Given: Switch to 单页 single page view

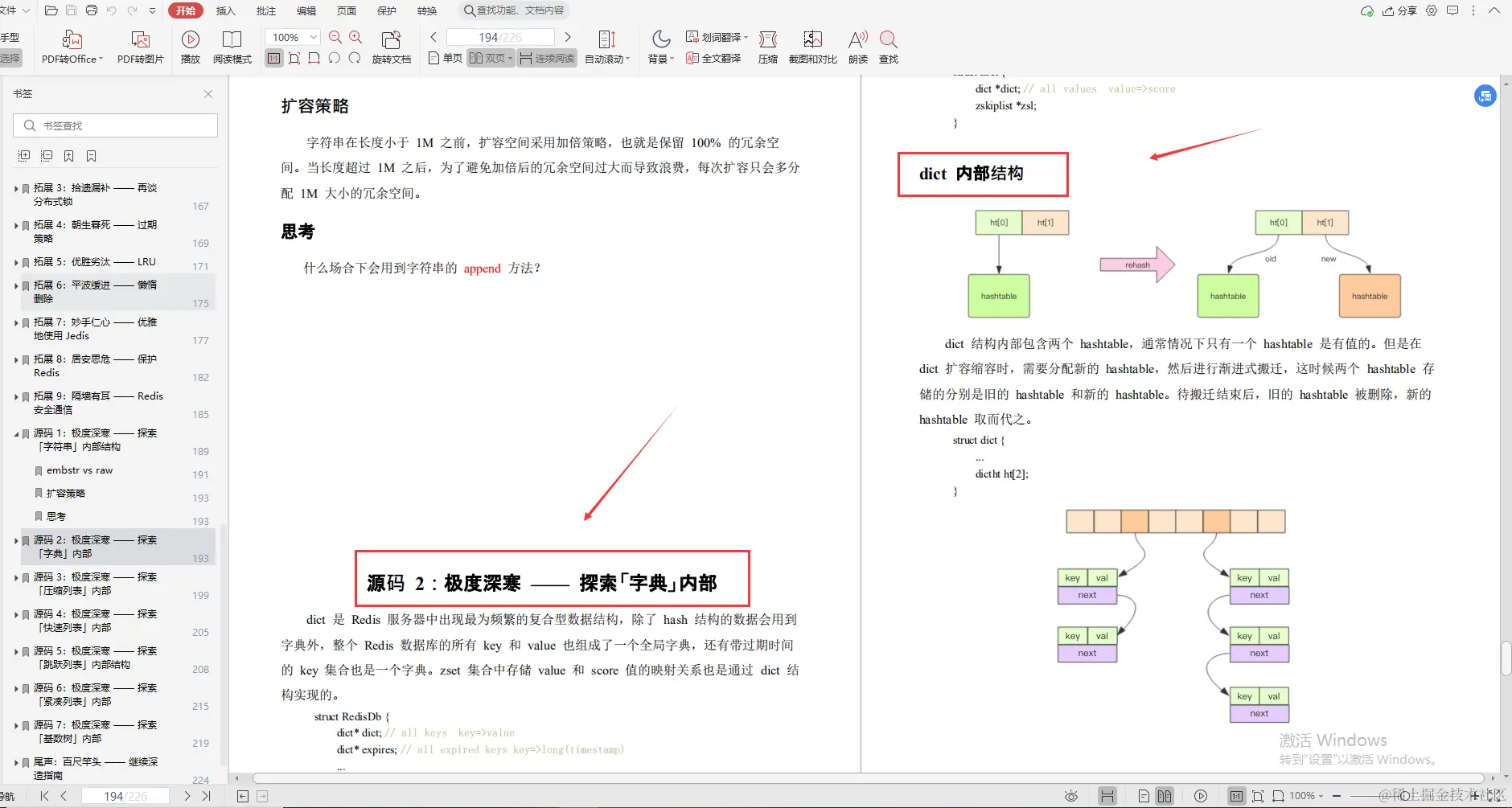Looking at the screenshot, I should point(444,58).
